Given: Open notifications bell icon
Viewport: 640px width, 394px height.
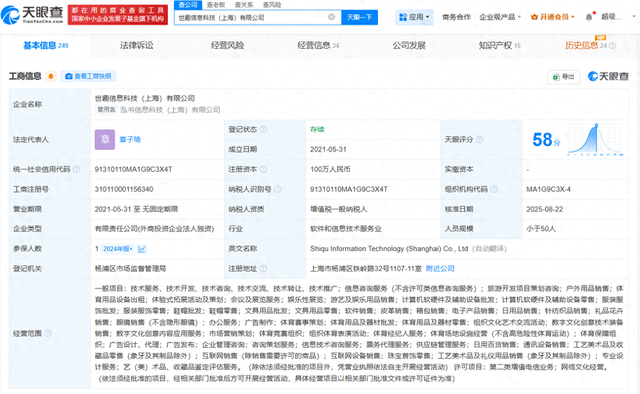Looking at the screenshot, I should [589, 17].
